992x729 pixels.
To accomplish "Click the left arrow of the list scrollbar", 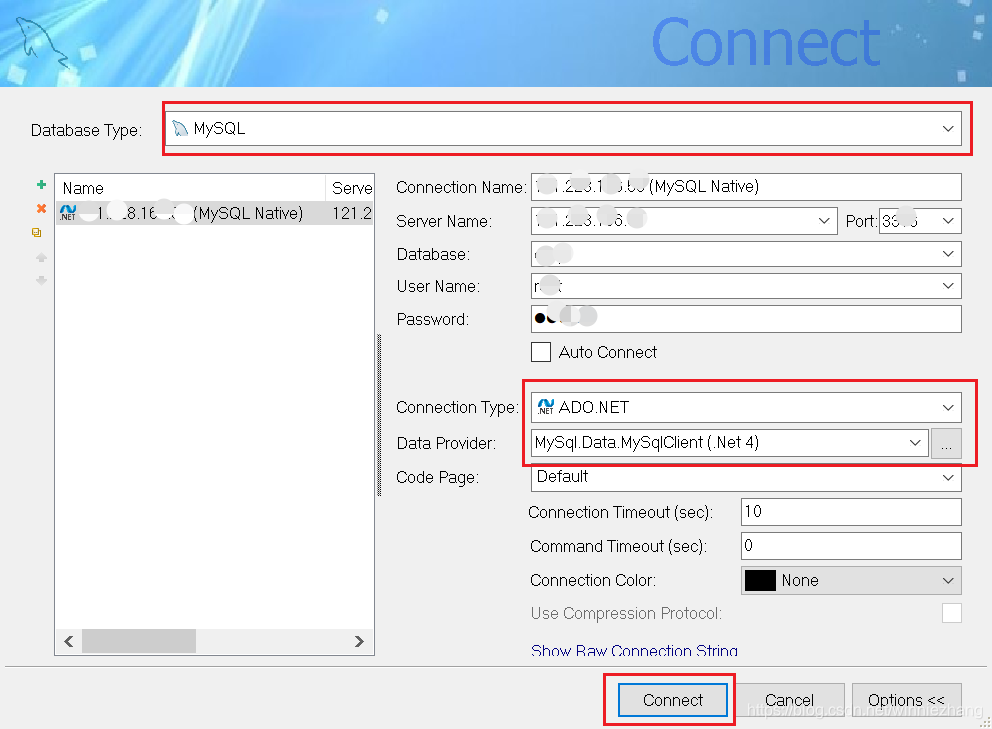I will [x=69, y=642].
